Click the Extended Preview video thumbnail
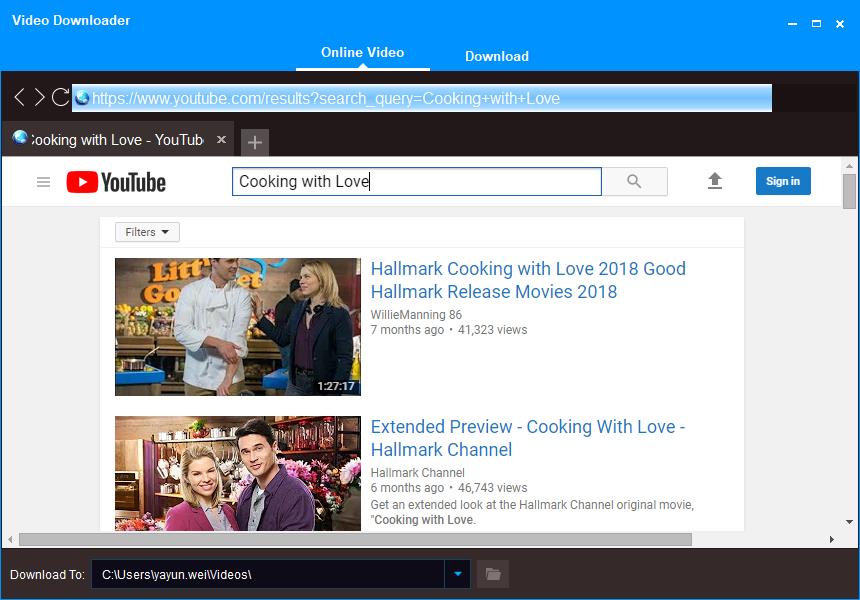 pos(237,473)
